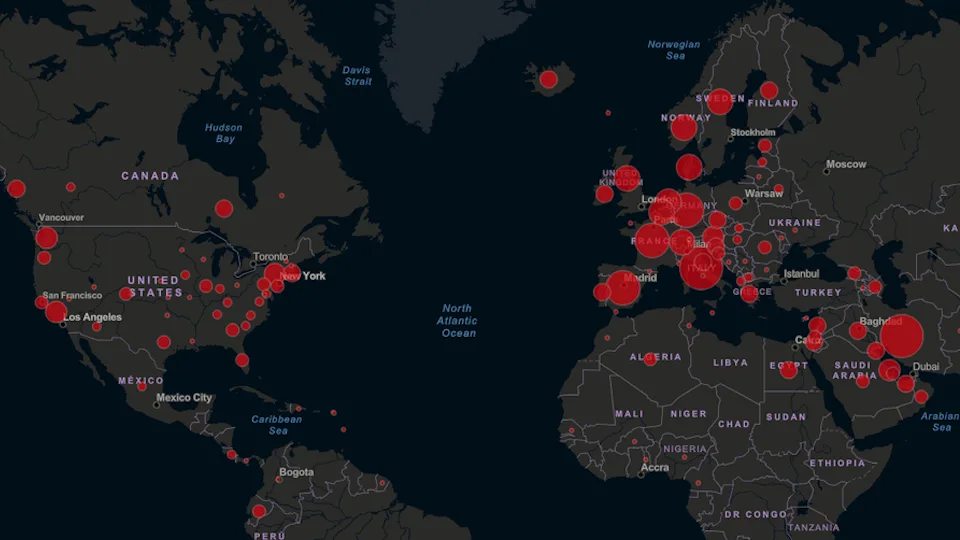Screen dimensions: 960x540
Task: Click the red circle over Egypt
Action: tap(789, 369)
